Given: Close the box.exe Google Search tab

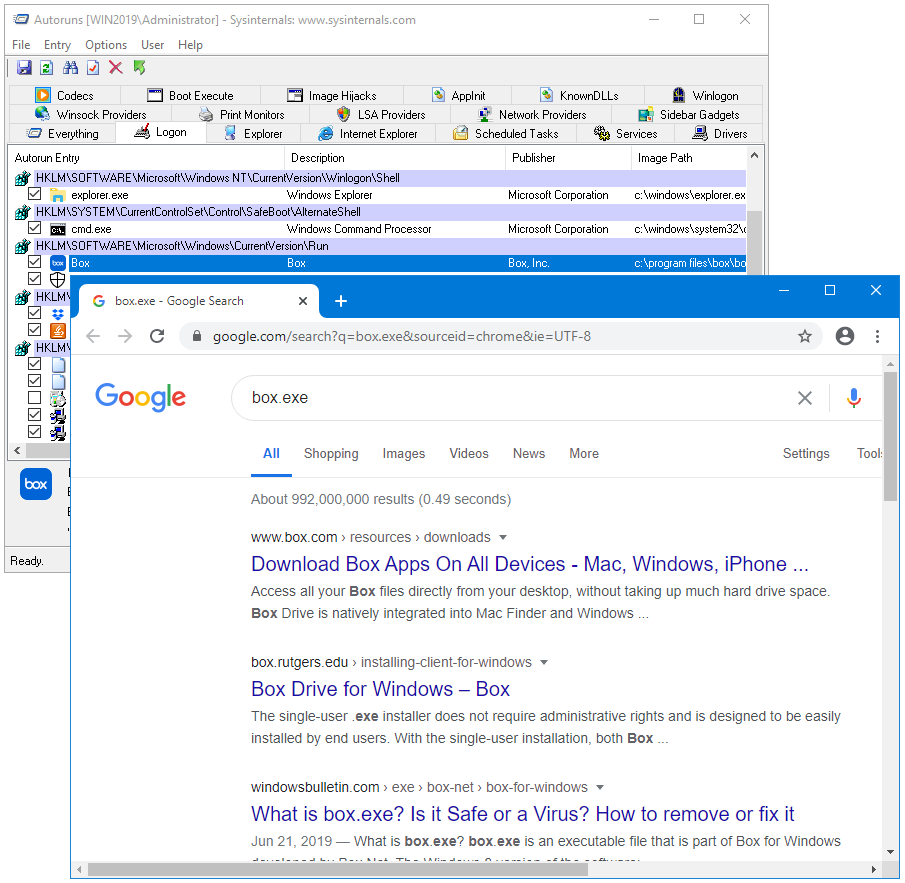Looking at the screenshot, I should pos(302,301).
